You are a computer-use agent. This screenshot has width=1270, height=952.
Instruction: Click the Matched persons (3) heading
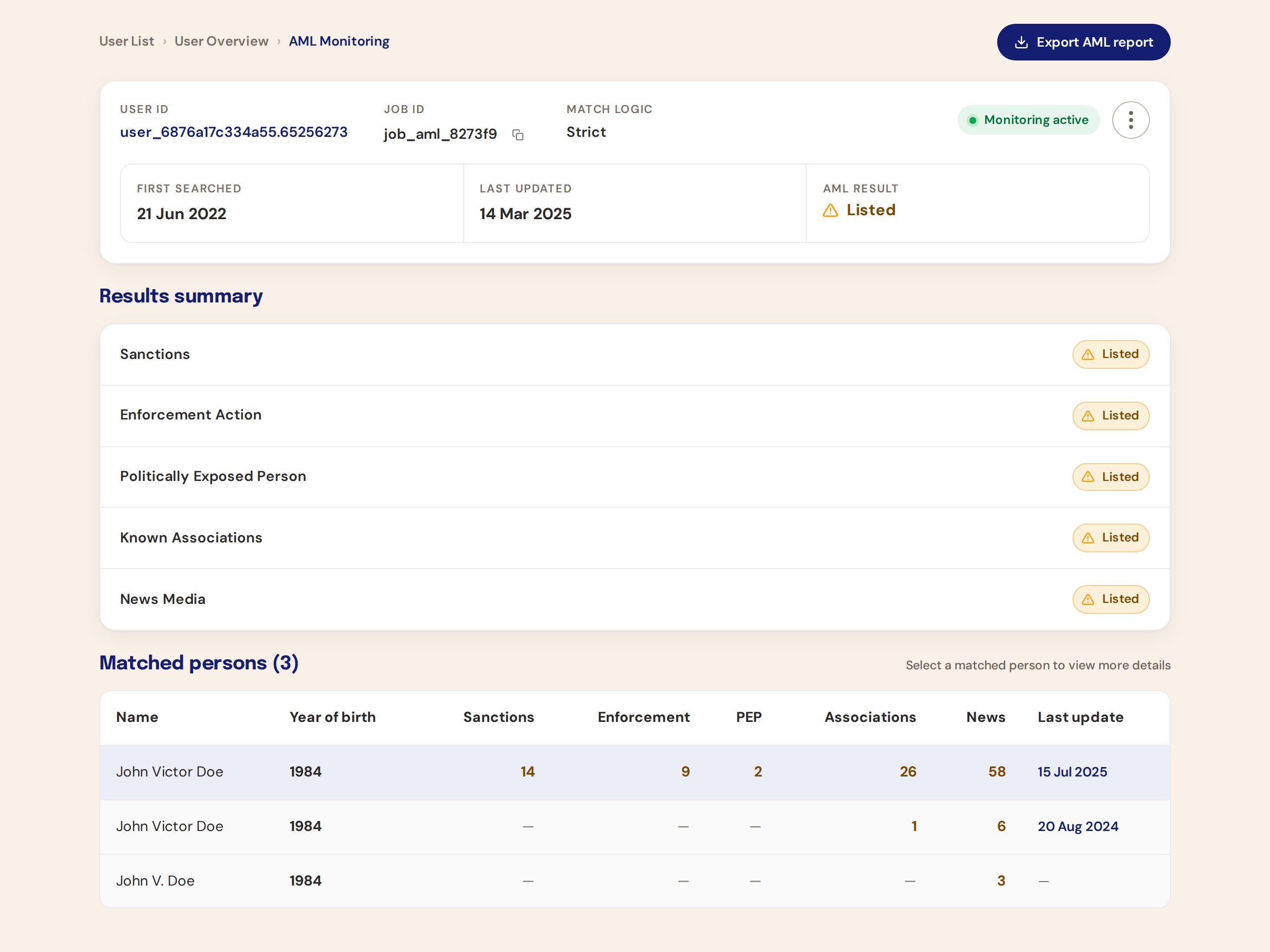click(198, 663)
